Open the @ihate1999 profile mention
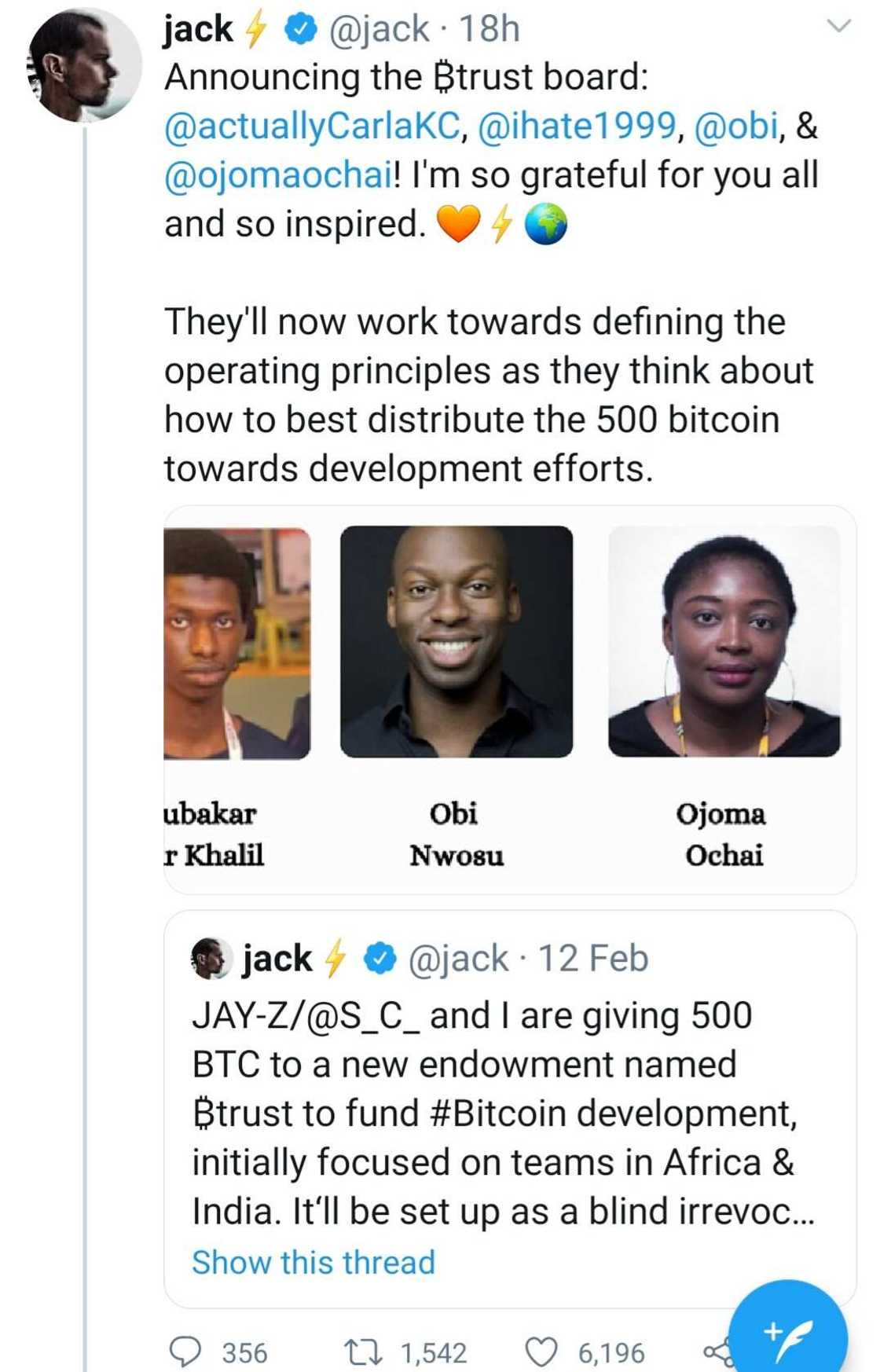The image size is (880, 1372). (x=577, y=127)
